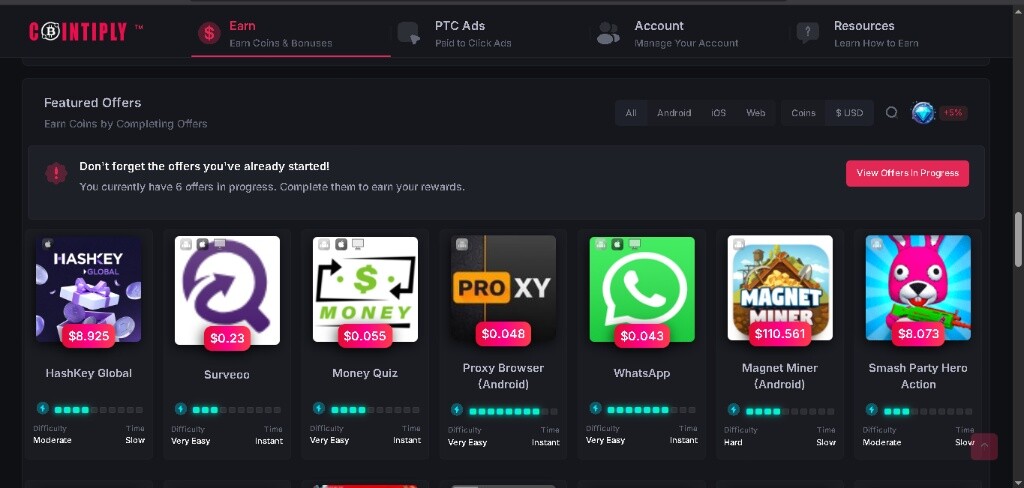Click the $8.073 reward badge on Smash Party Hero
1024x488 pixels.
point(918,334)
